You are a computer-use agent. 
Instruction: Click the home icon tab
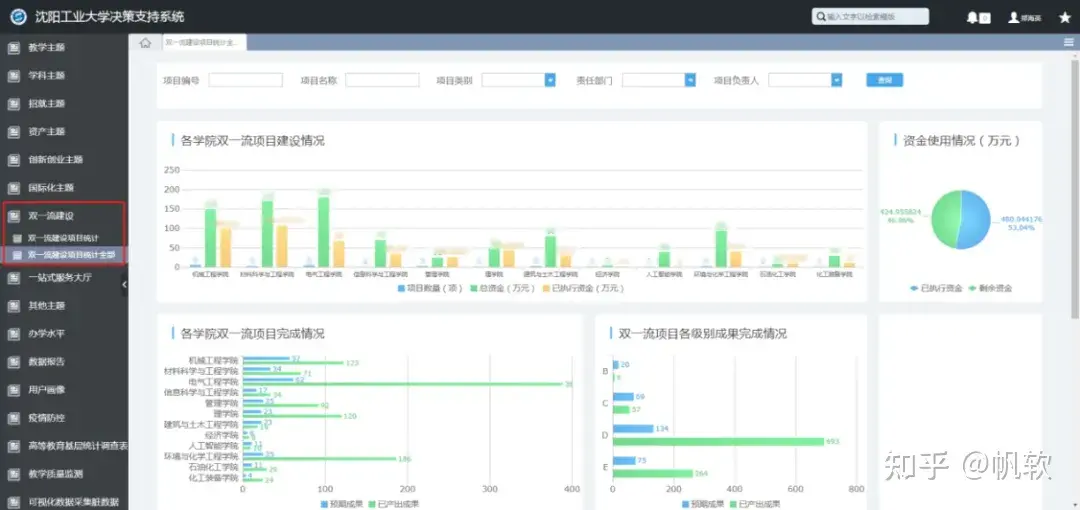coord(145,43)
